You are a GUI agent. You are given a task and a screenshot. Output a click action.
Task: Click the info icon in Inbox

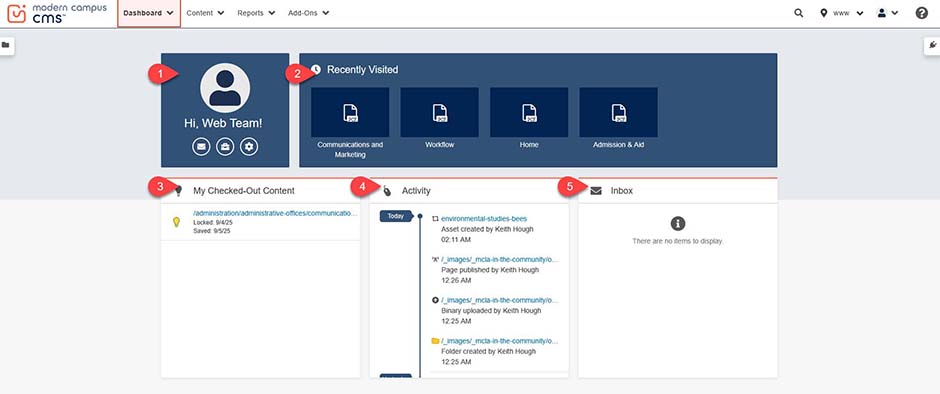point(678,224)
